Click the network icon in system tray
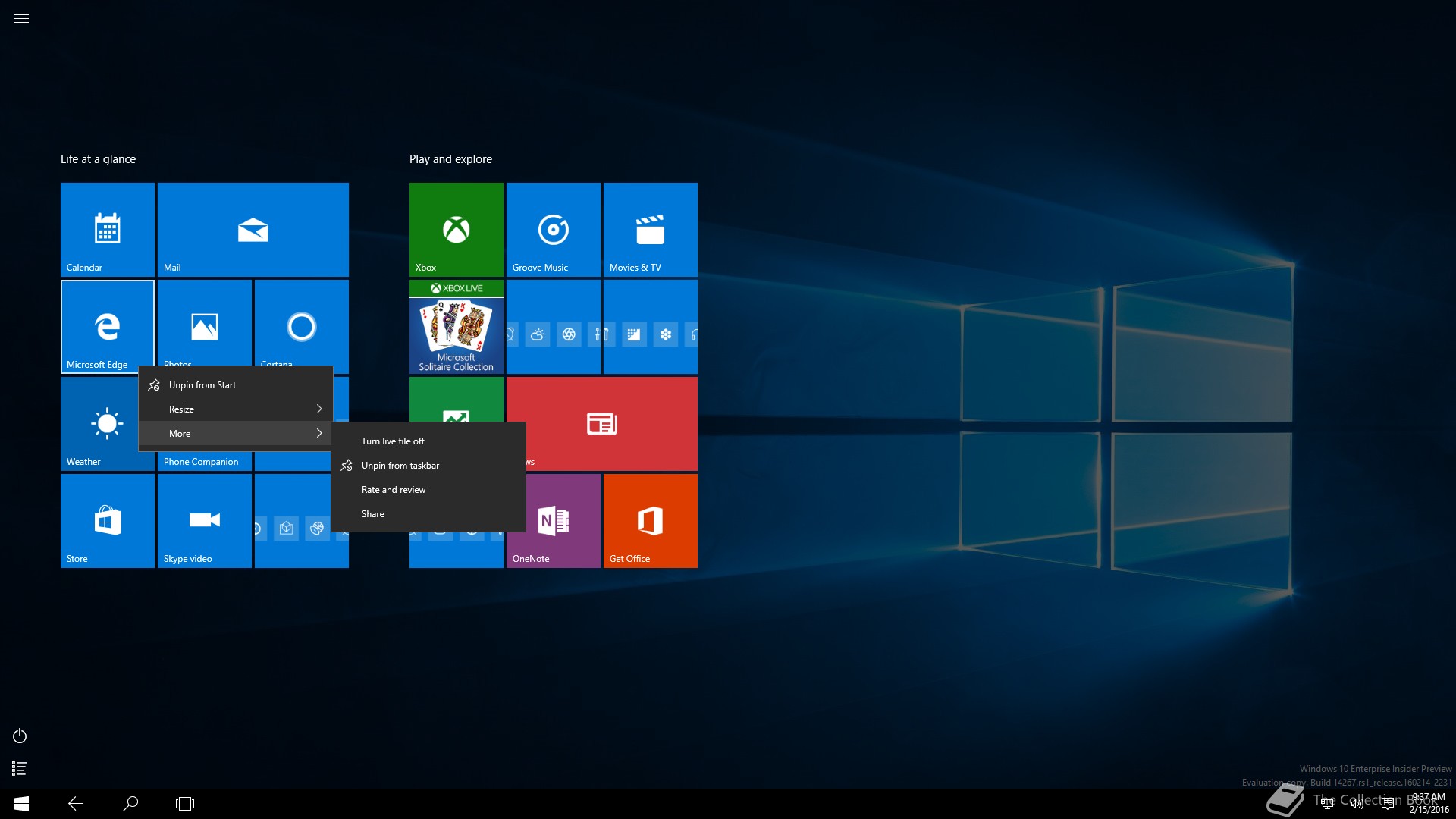The image size is (1456, 819). [x=1327, y=804]
